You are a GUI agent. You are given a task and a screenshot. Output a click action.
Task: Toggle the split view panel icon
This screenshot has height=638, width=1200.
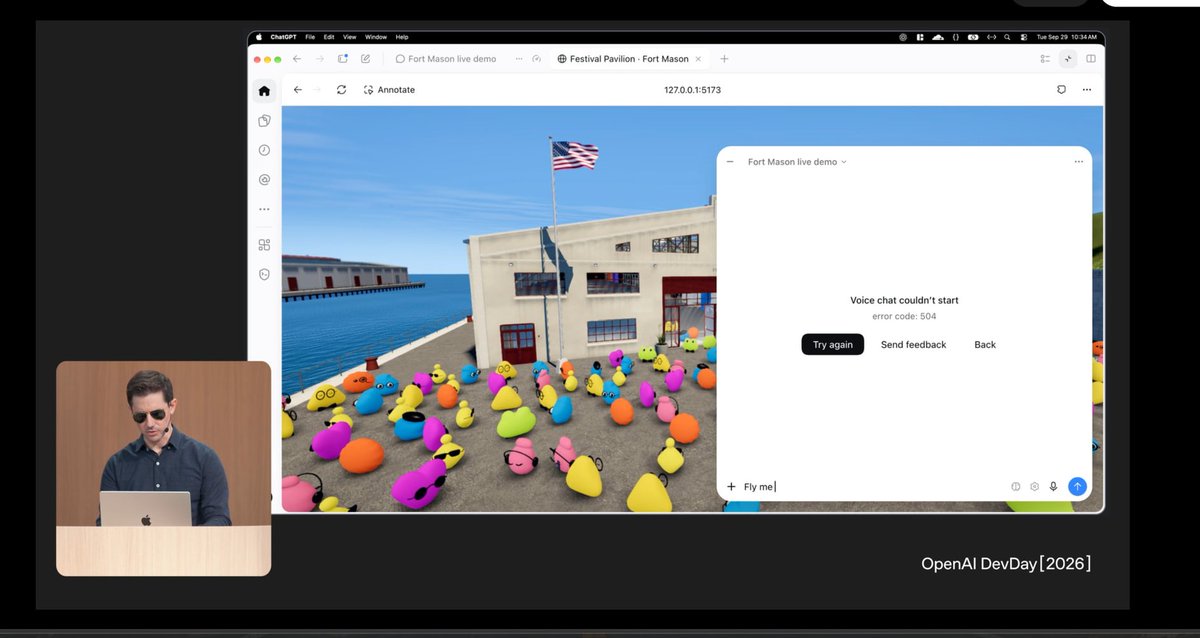click(1090, 59)
